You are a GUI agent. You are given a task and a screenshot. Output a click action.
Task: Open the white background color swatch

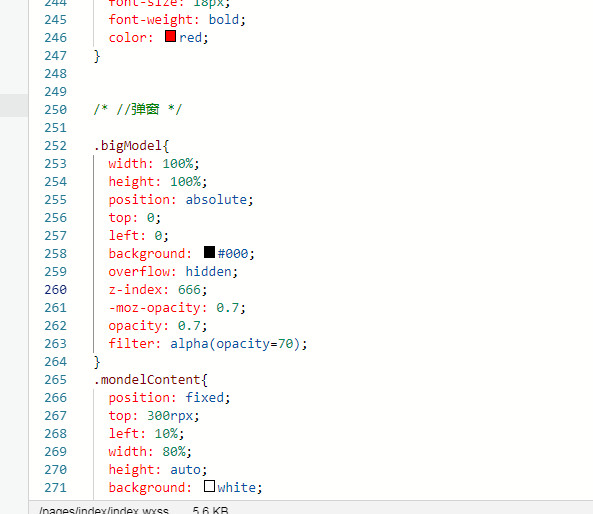(209, 486)
